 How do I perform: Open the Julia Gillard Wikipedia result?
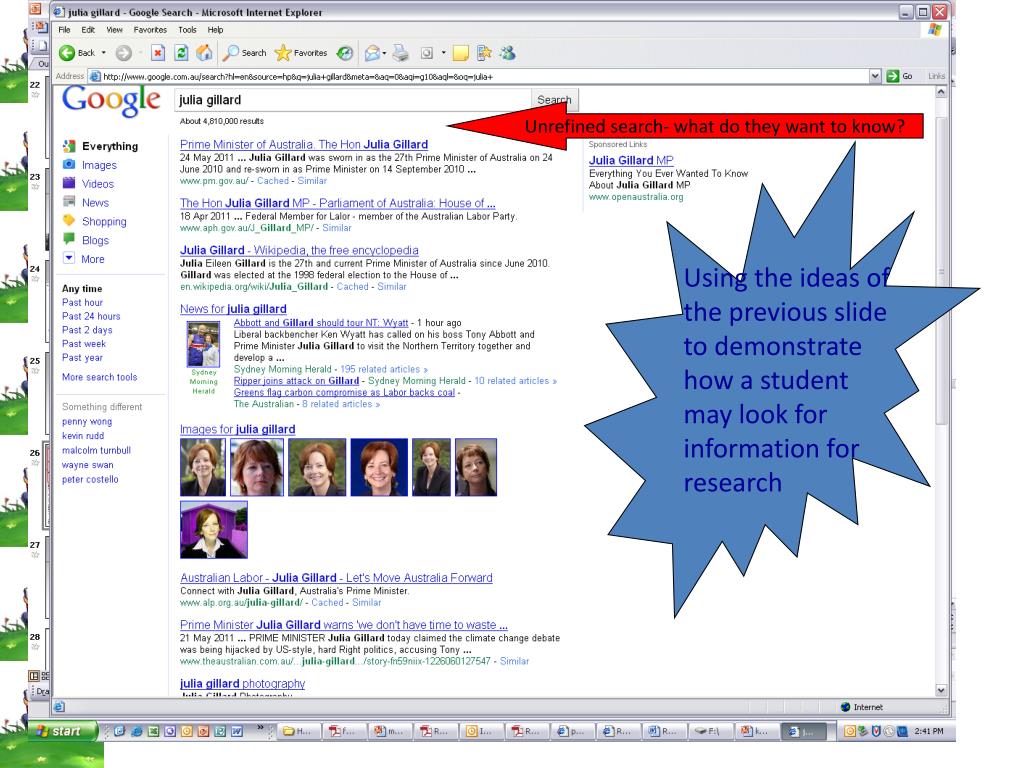pyautogui.click(x=299, y=250)
